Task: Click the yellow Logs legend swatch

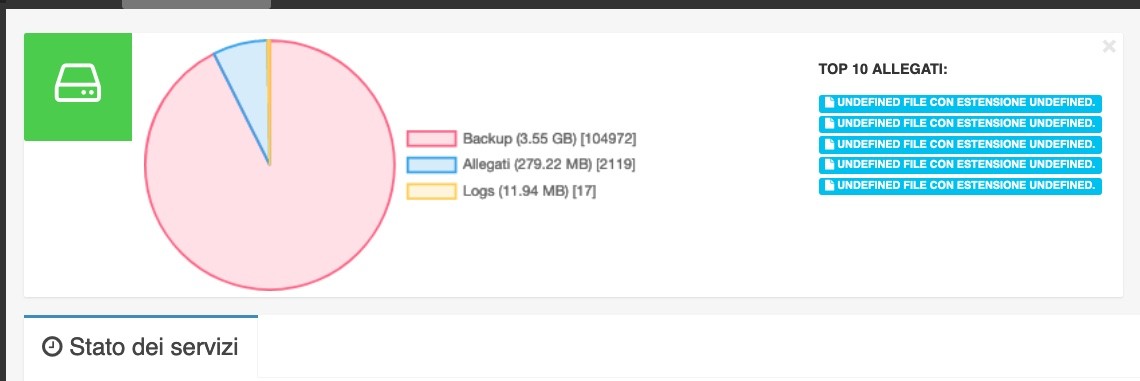Action: pos(431,191)
